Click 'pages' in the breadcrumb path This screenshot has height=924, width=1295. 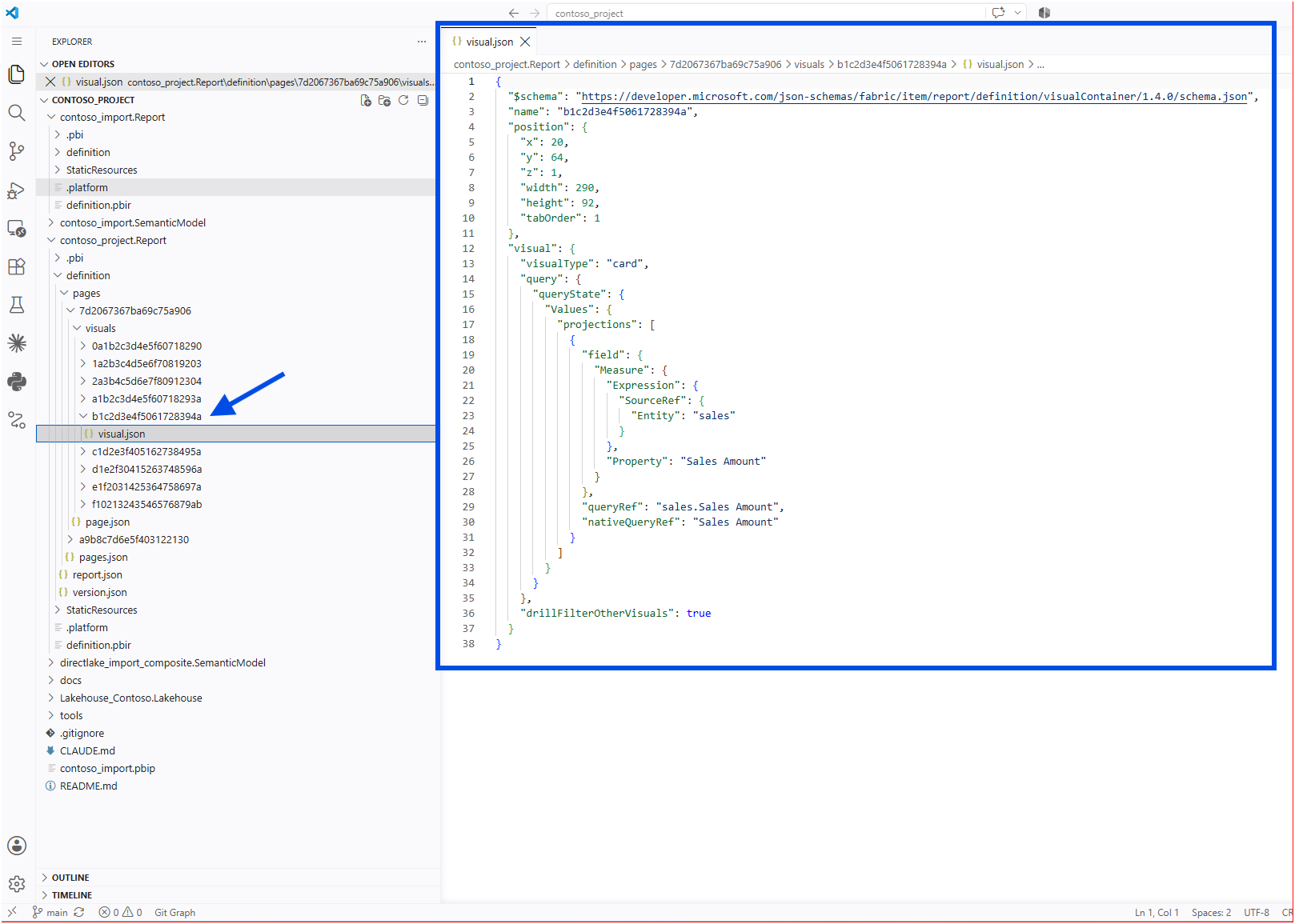[643, 65]
